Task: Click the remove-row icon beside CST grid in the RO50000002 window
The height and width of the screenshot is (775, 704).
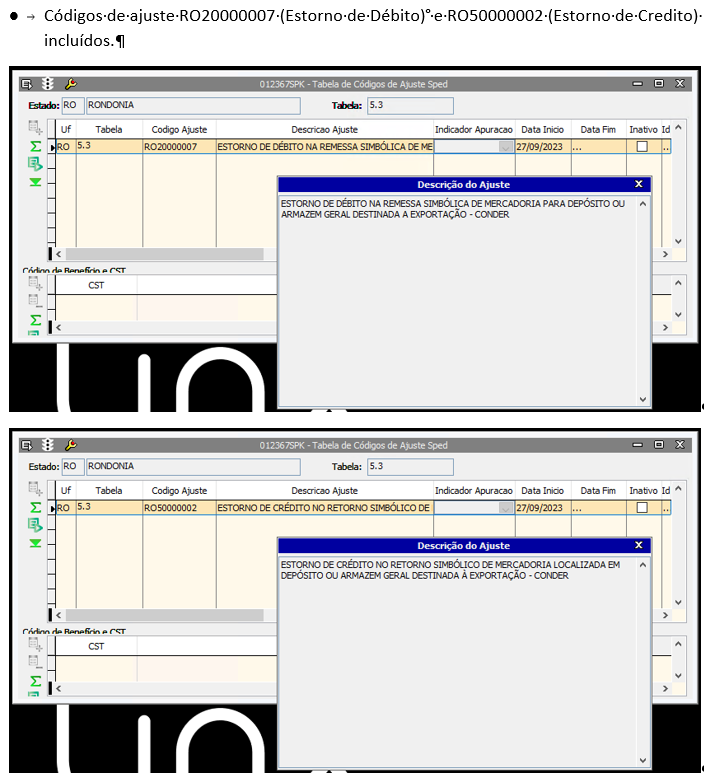Action: (x=35, y=662)
